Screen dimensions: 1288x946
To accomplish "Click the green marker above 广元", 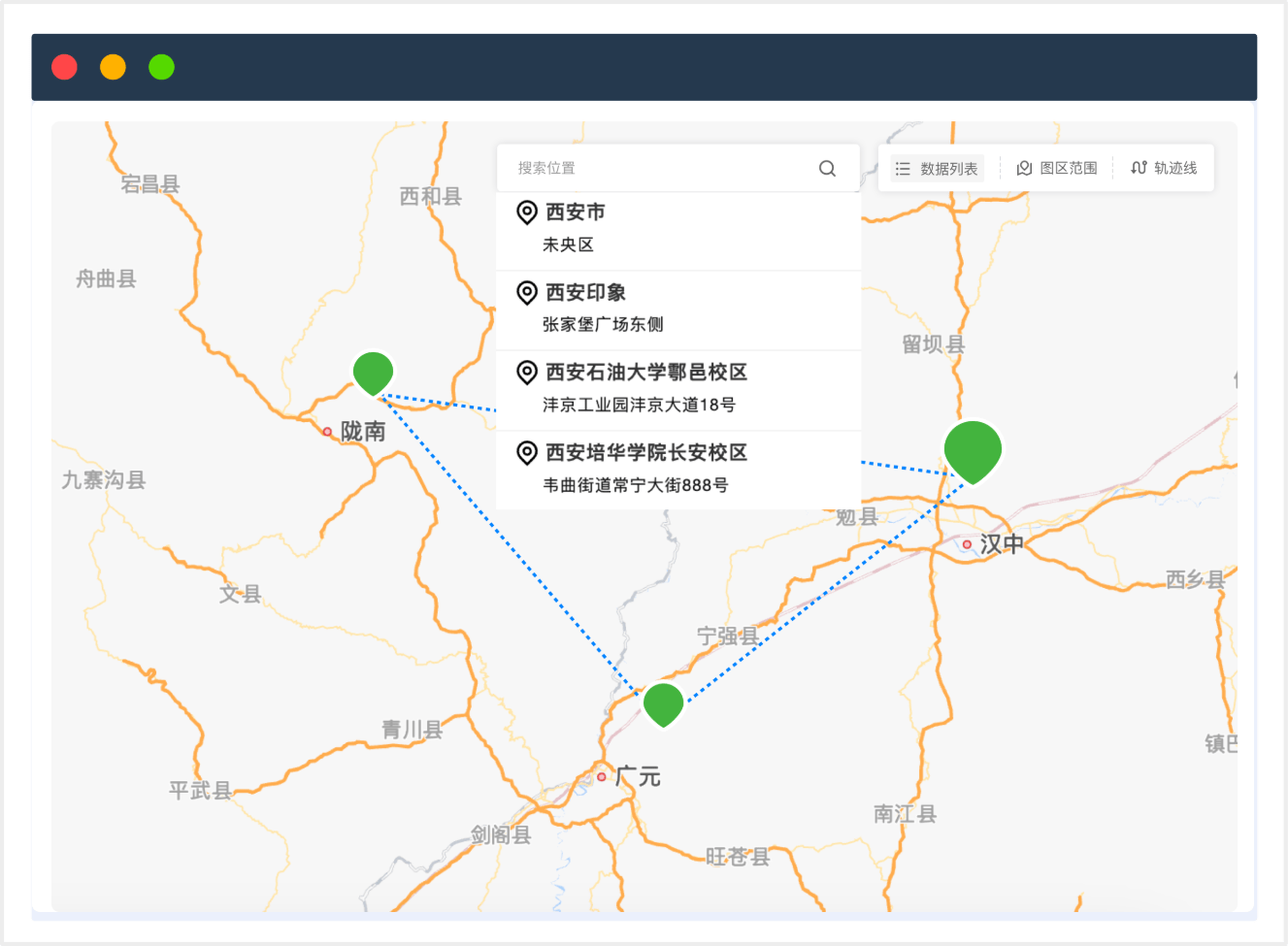I will pyautogui.click(x=664, y=703).
